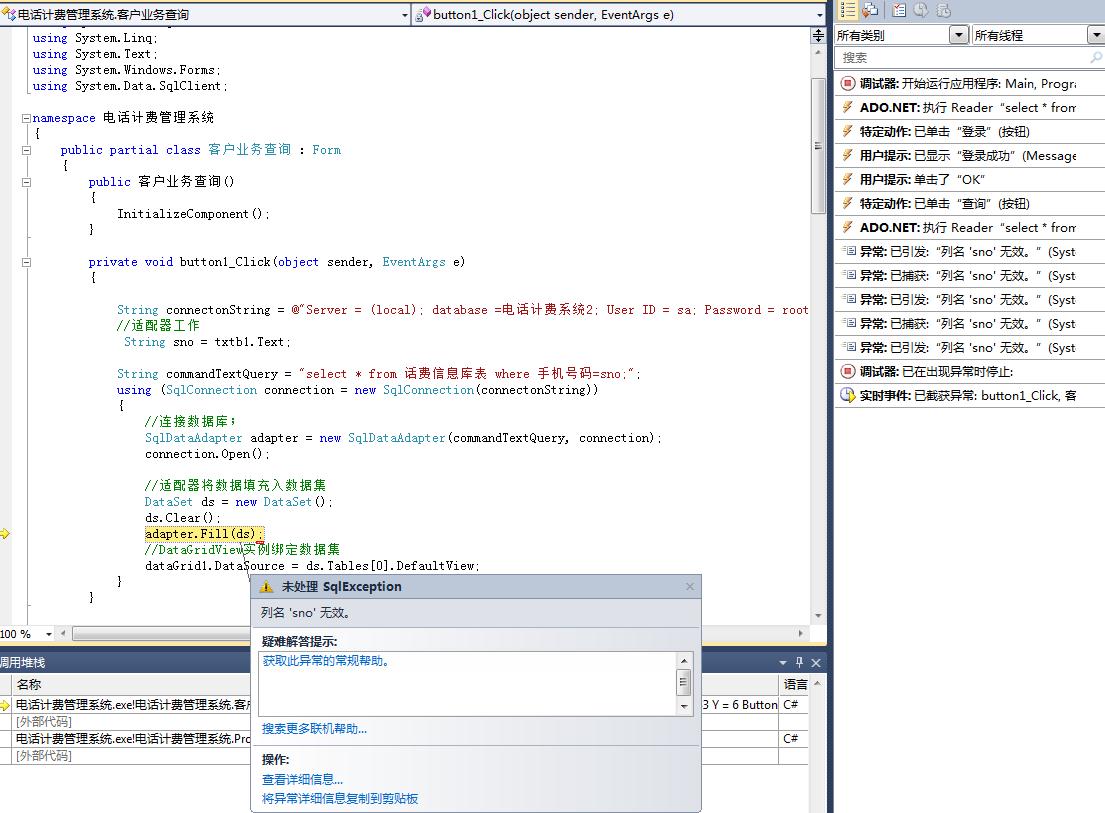The height and width of the screenshot is (813, 1105).
Task: Click the split editor handle above vertical scrollbar
Action: tap(818, 36)
